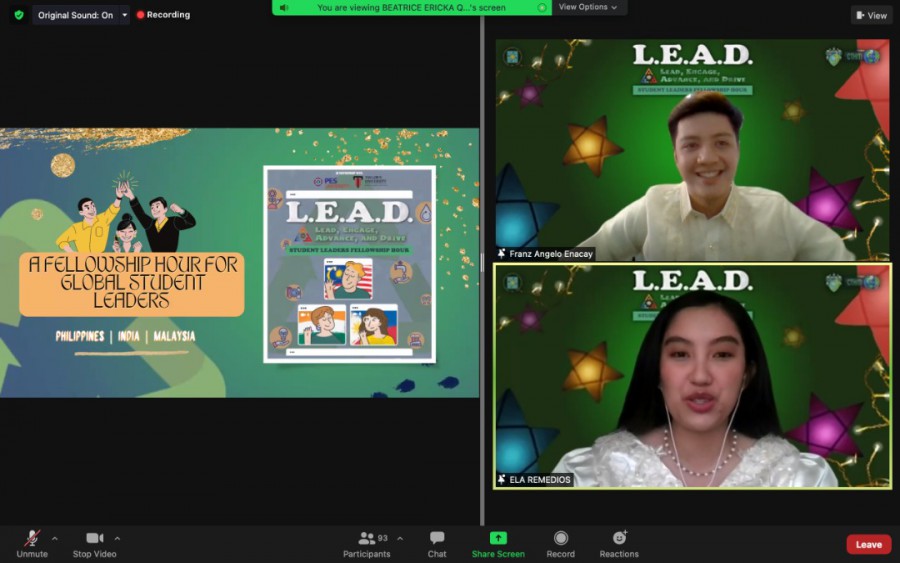
Task: Open the View Options dropdown
Action: point(588,7)
